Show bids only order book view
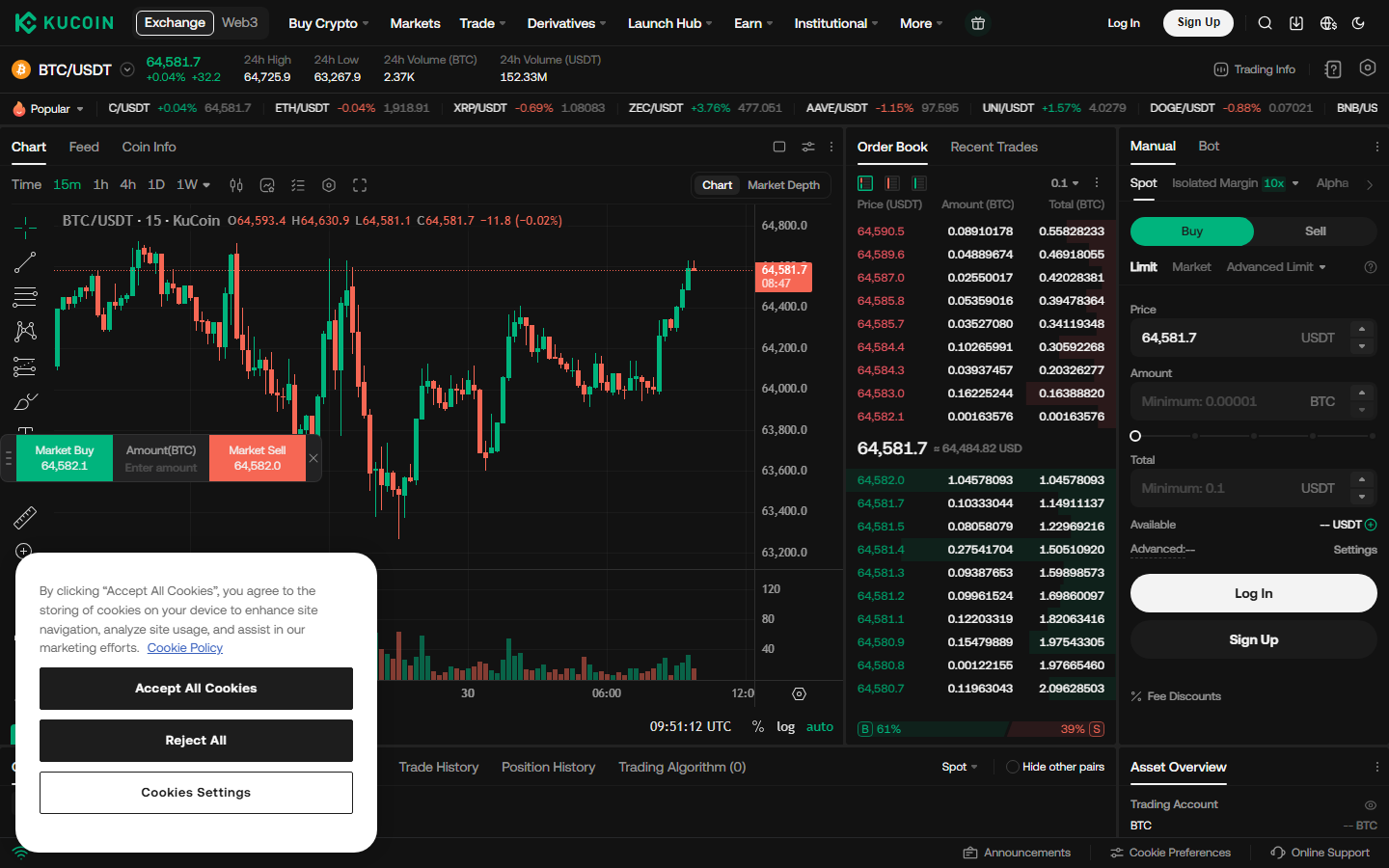1389x868 pixels. [919, 183]
